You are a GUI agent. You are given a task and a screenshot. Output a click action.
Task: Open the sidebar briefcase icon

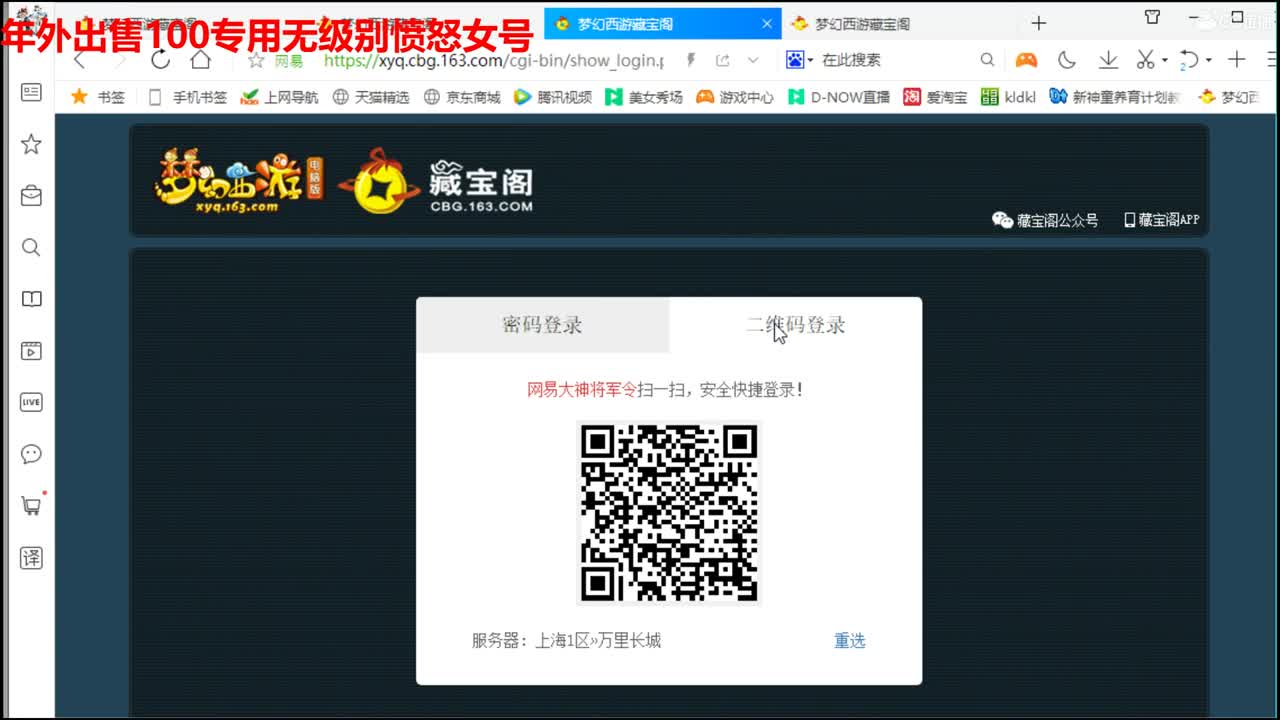tap(31, 196)
